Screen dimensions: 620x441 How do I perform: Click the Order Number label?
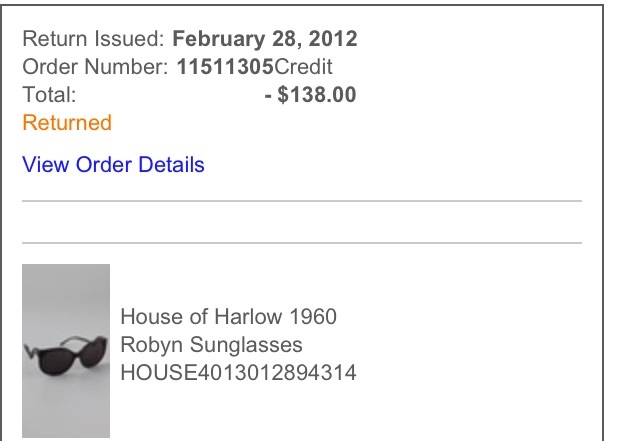click(95, 66)
